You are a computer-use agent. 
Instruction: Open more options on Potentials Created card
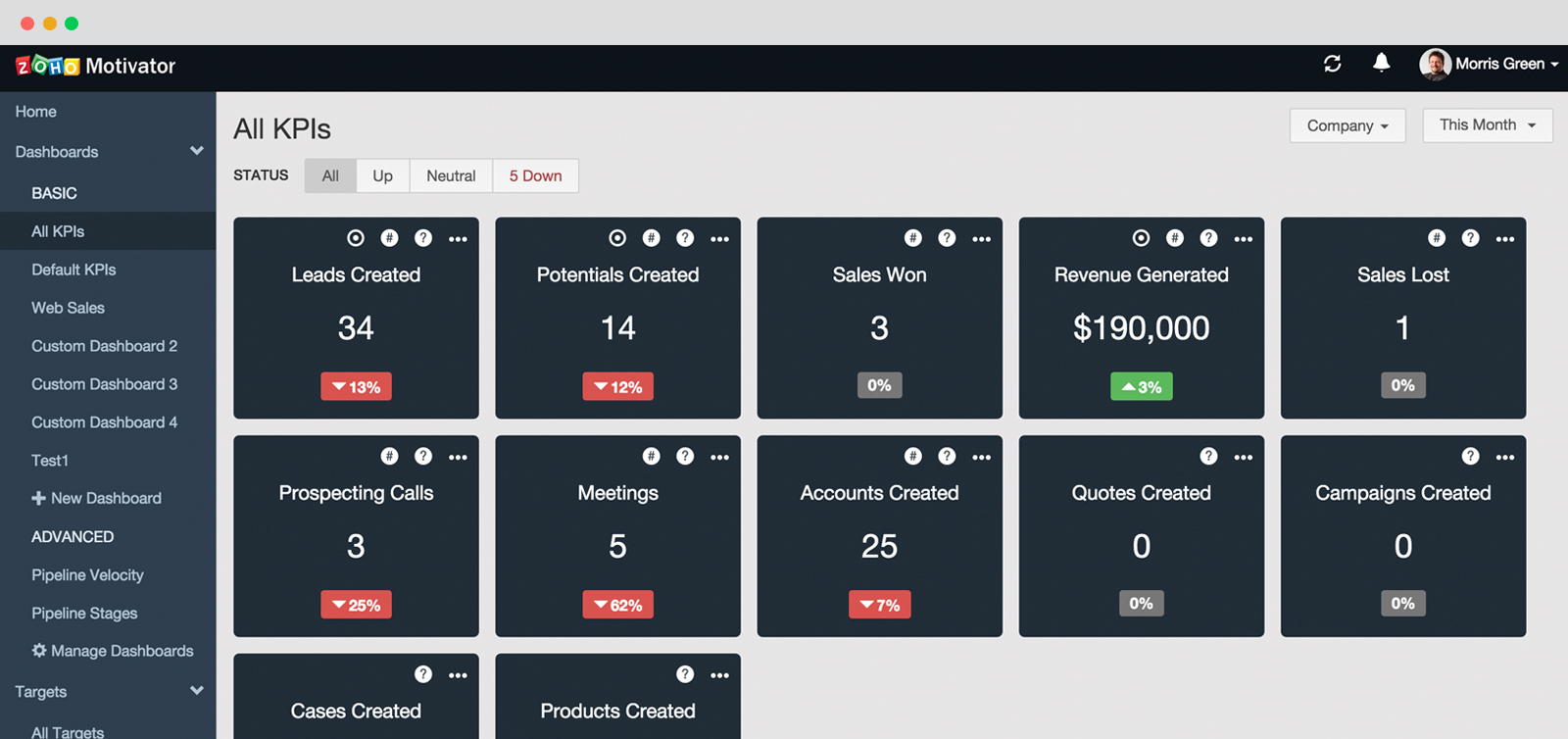pos(719,239)
